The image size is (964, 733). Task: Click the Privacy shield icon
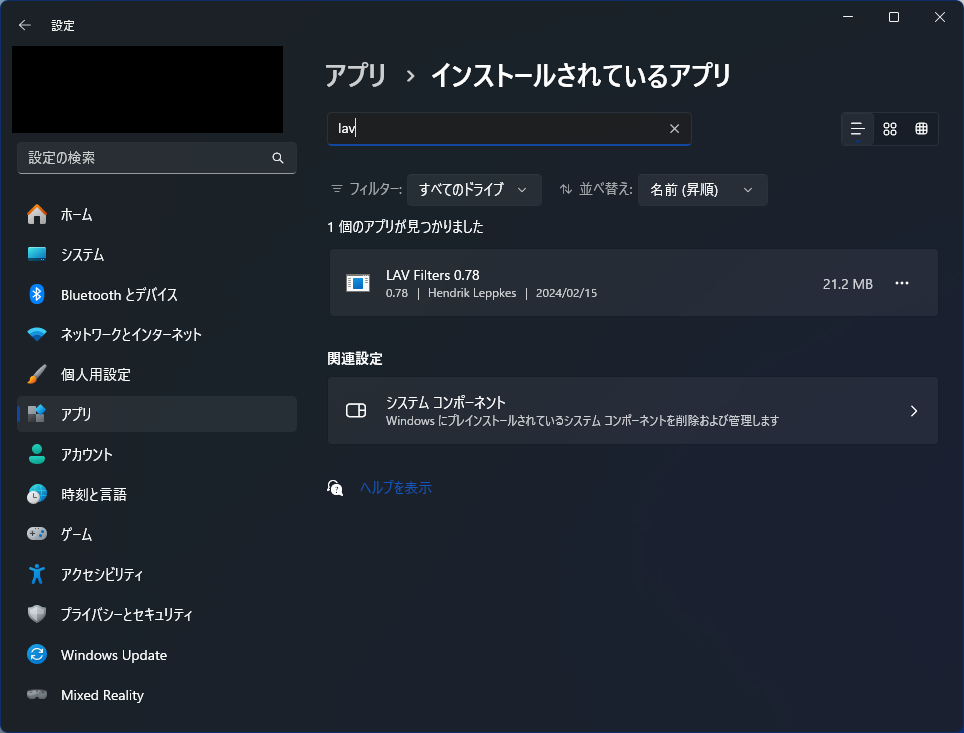tap(37, 614)
